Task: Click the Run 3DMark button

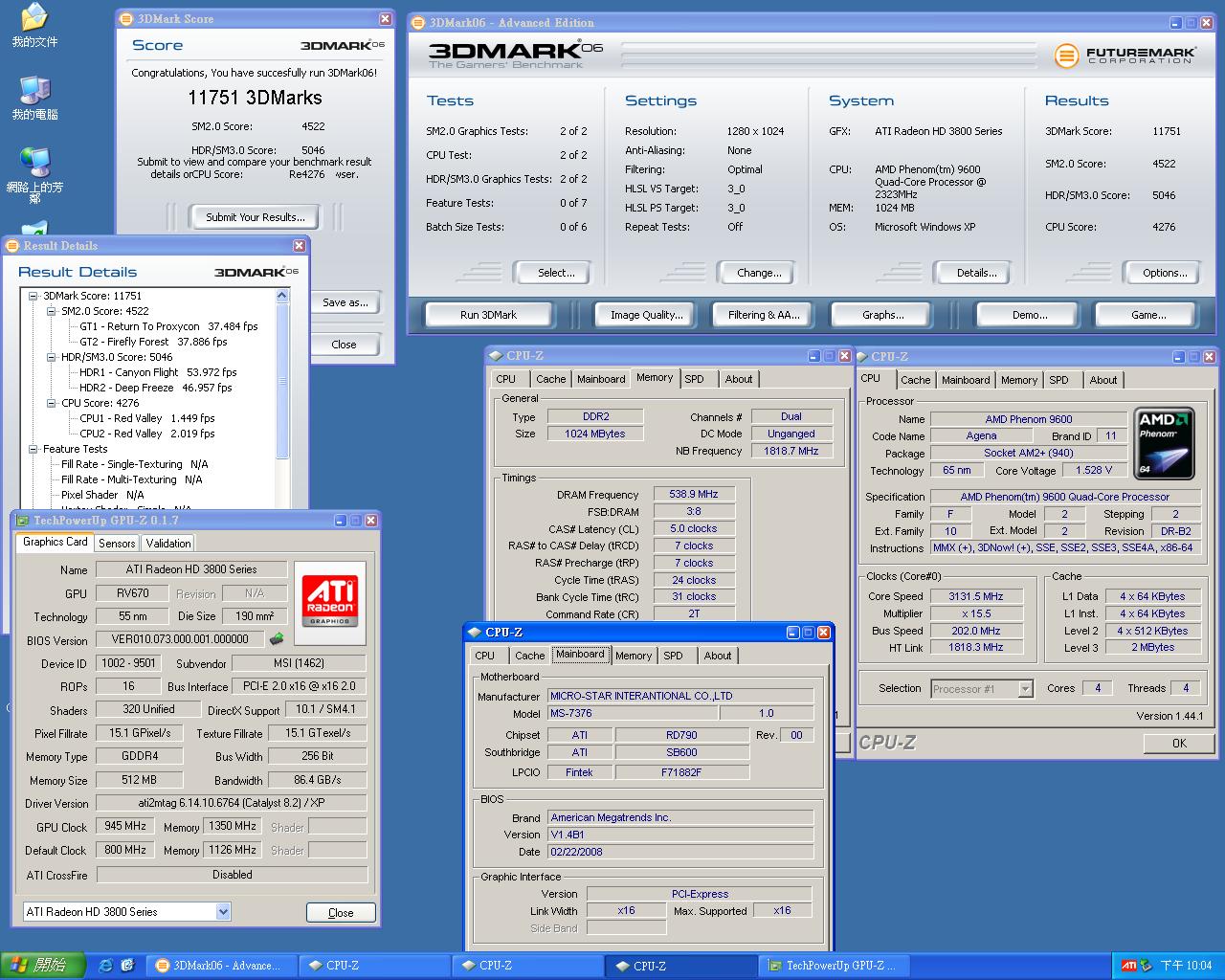Action: coord(488,315)
